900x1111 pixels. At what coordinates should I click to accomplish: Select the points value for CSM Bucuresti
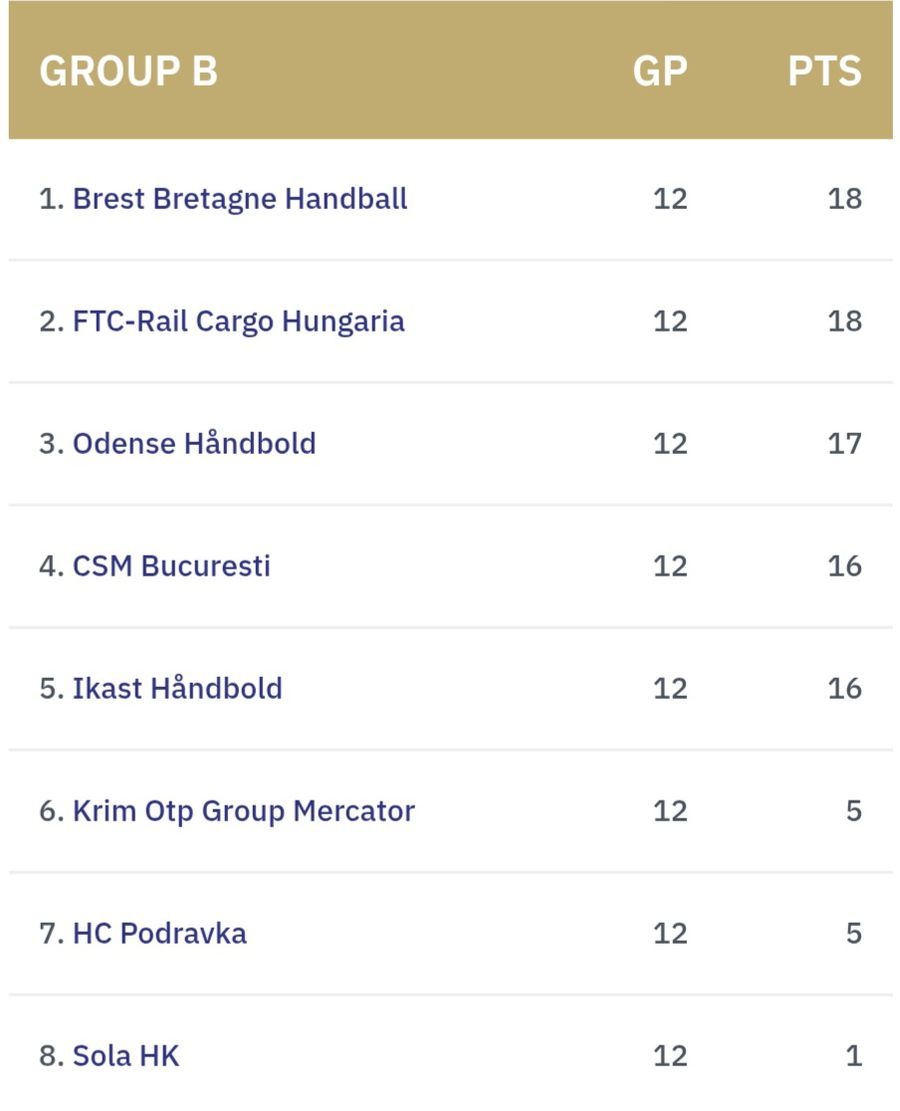[844, 566]
